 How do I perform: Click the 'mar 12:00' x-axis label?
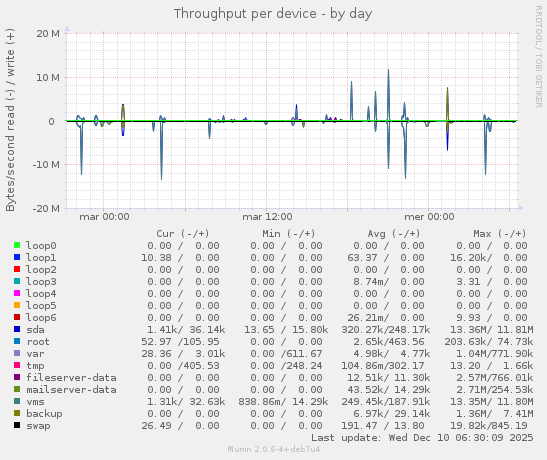click(x=267, y=217)
